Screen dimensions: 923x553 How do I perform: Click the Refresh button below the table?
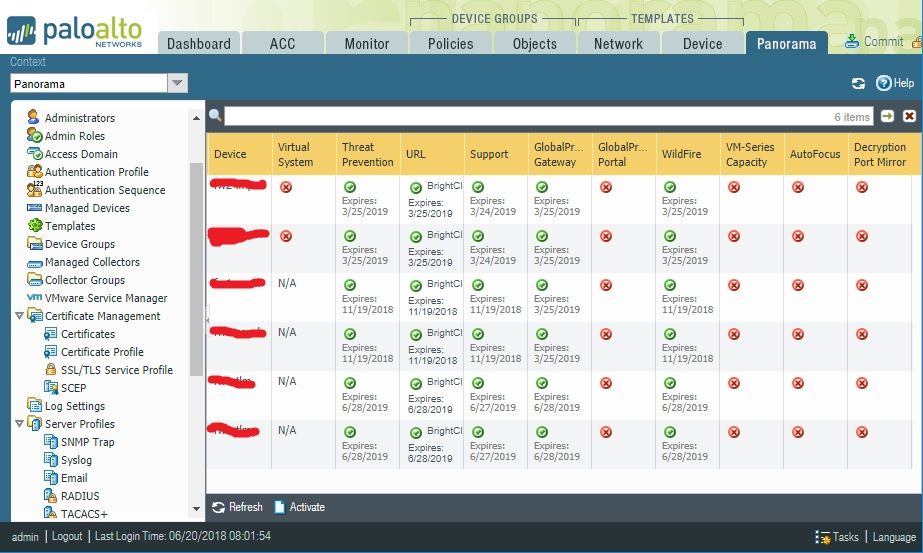tap(237, 507)
